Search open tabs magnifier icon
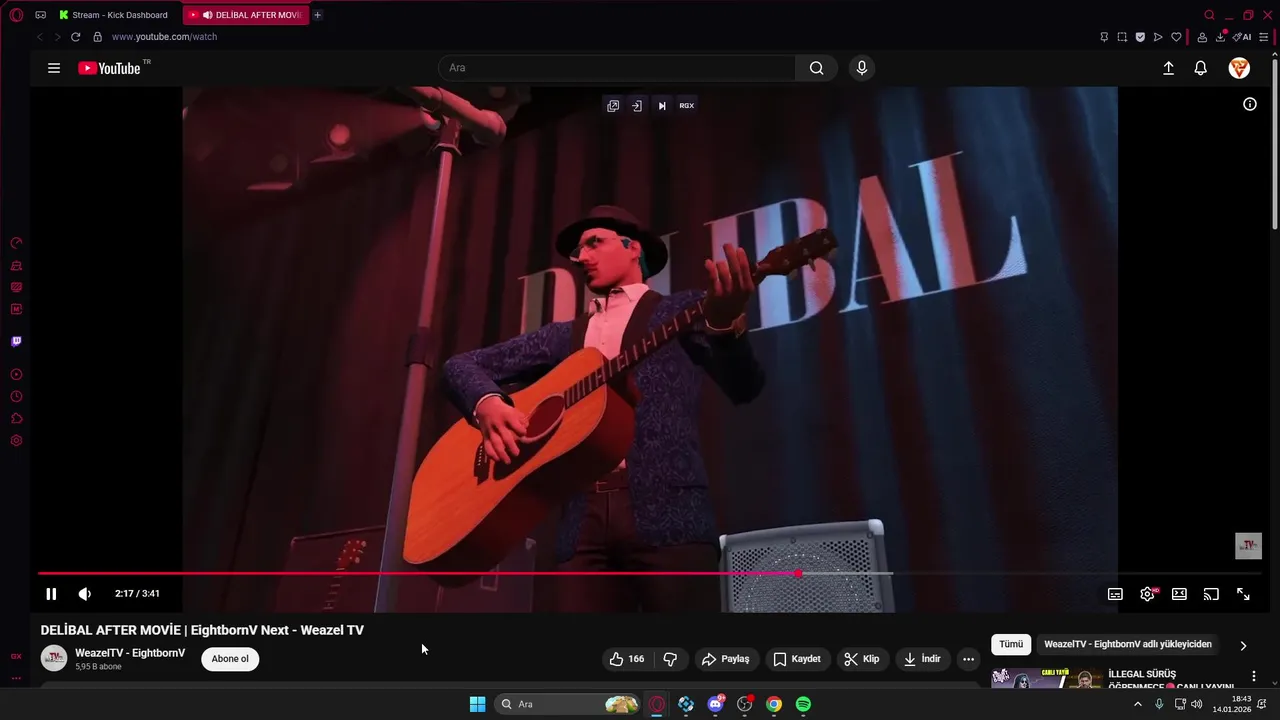Image resolution: width=1280 pixels, height=720 pixels. pos(1209,15)
